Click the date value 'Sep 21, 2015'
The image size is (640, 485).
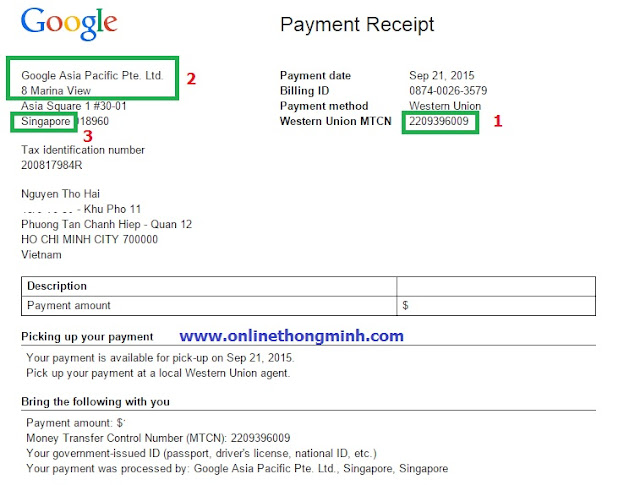pos(442,76)
